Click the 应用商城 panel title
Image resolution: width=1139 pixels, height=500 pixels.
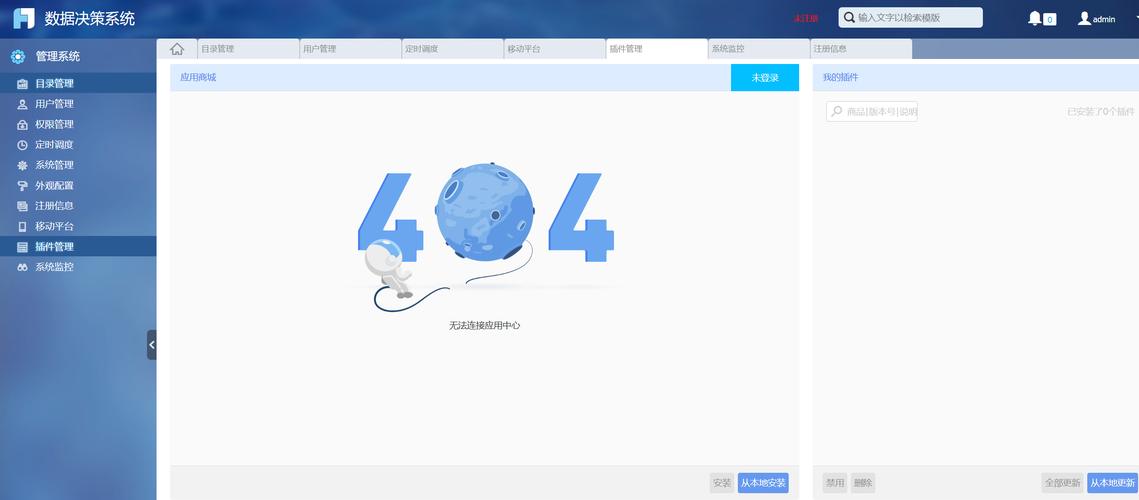198,77
